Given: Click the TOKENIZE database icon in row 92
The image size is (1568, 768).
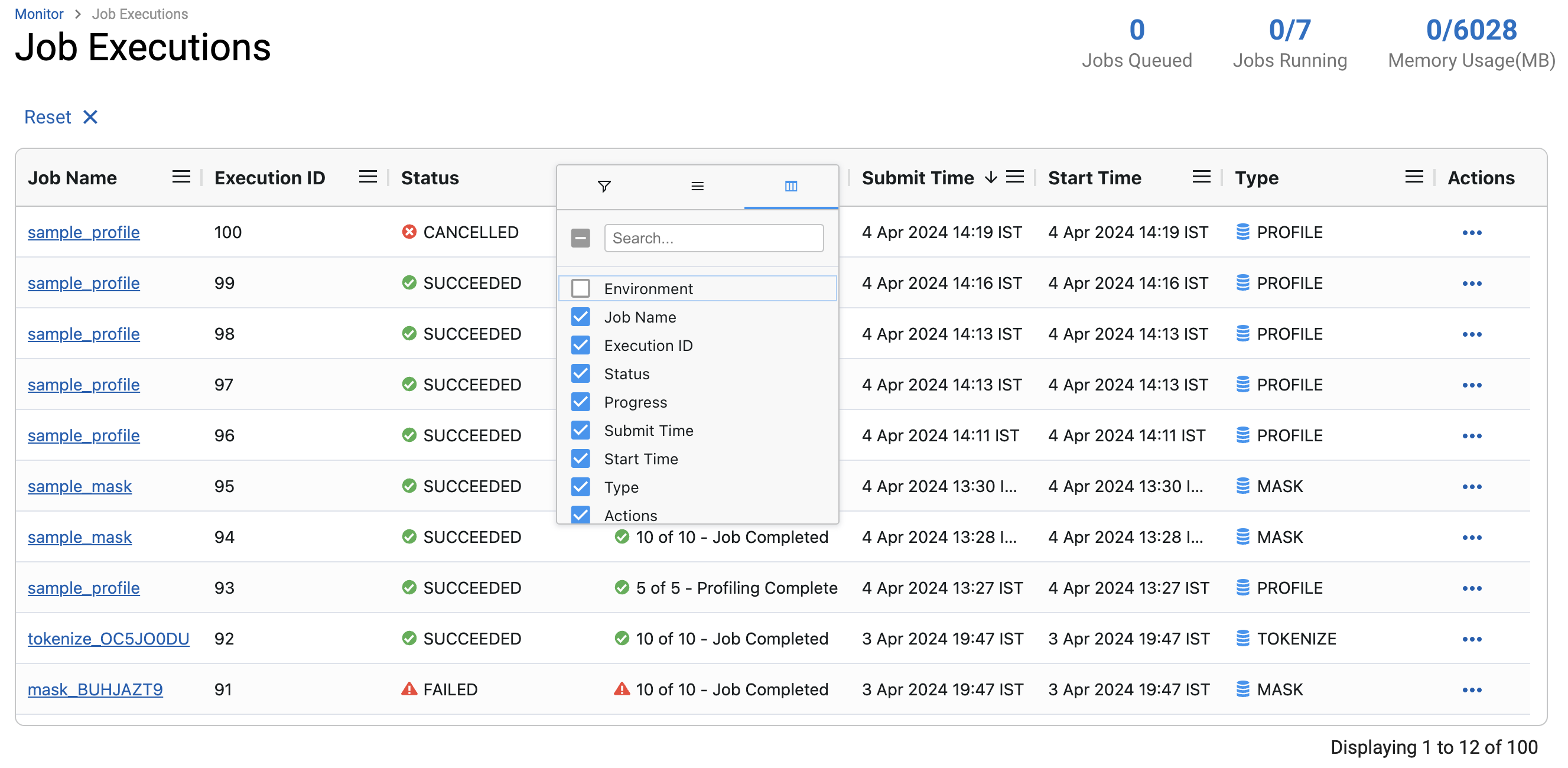Looking at the screenshot, I should tap(1242, 639).
